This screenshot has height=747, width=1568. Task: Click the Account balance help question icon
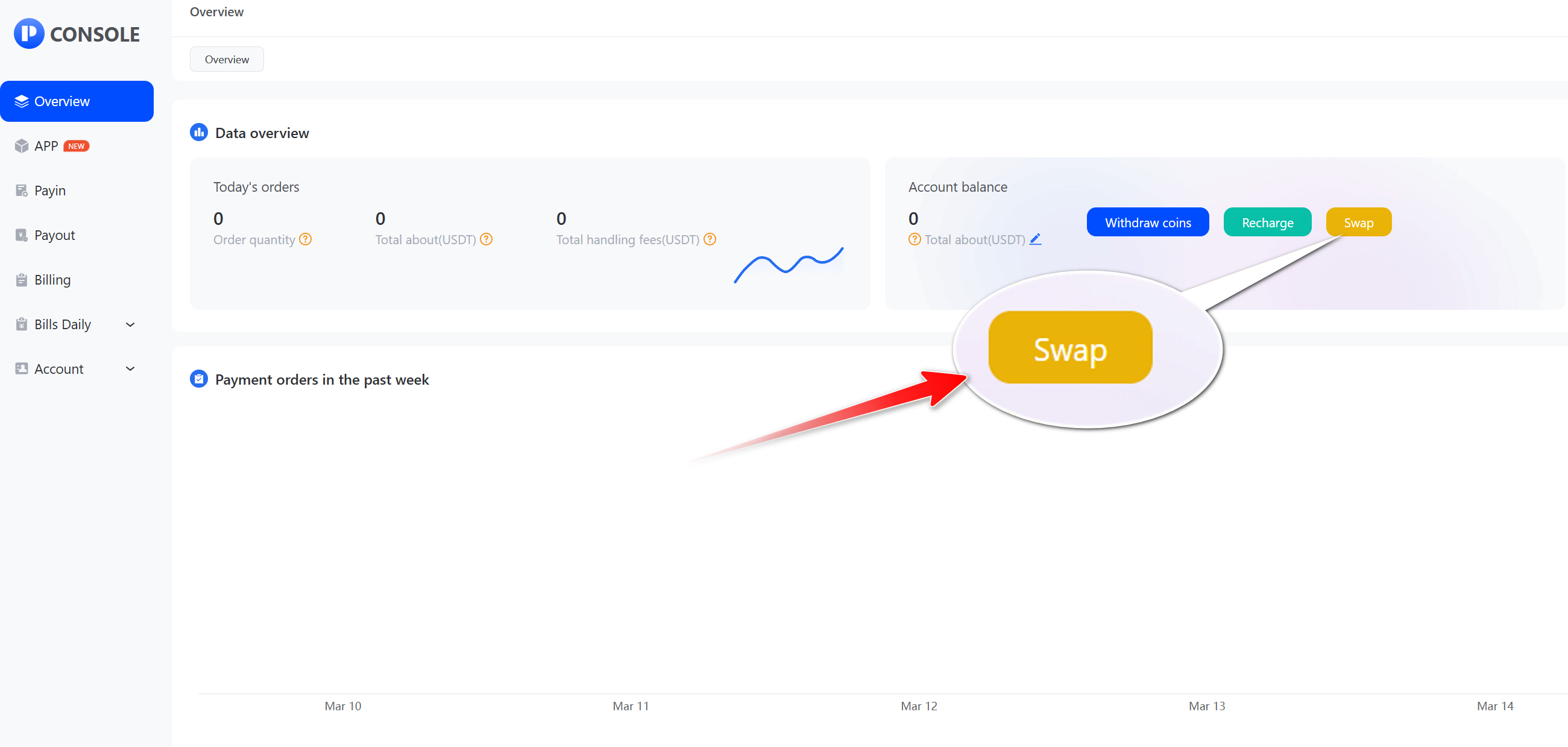point(915,239)
